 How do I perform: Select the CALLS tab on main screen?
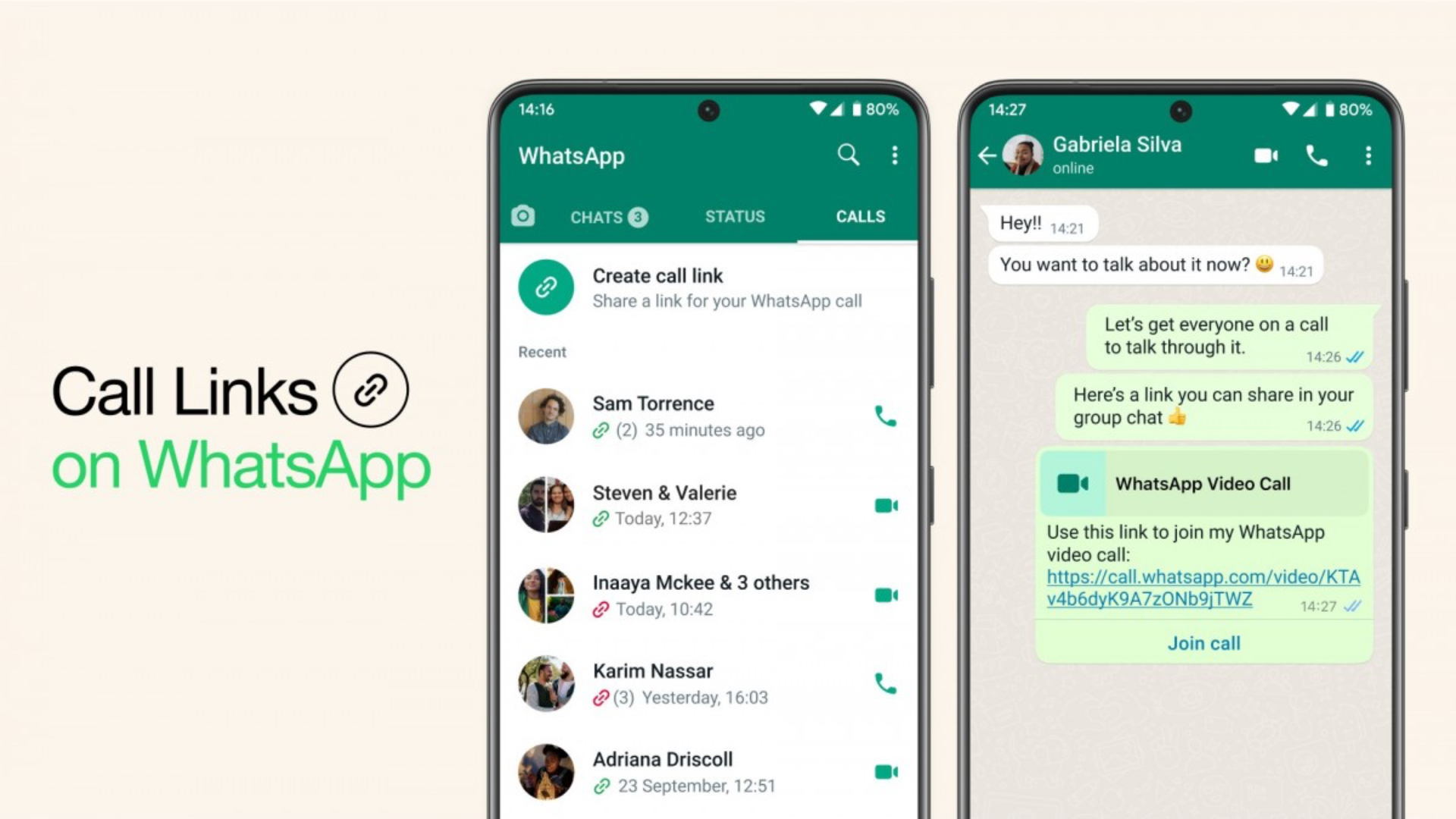(x=856, y=215)
